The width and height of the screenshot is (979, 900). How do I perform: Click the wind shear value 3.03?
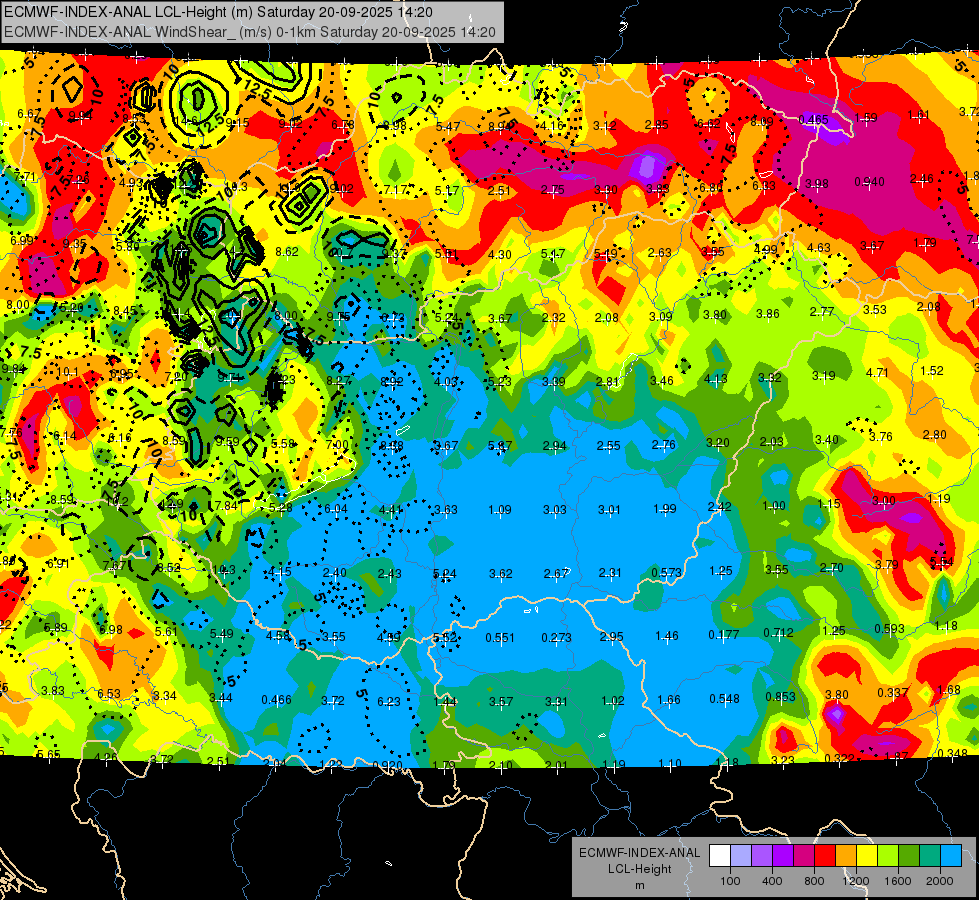tap(554, 510)
